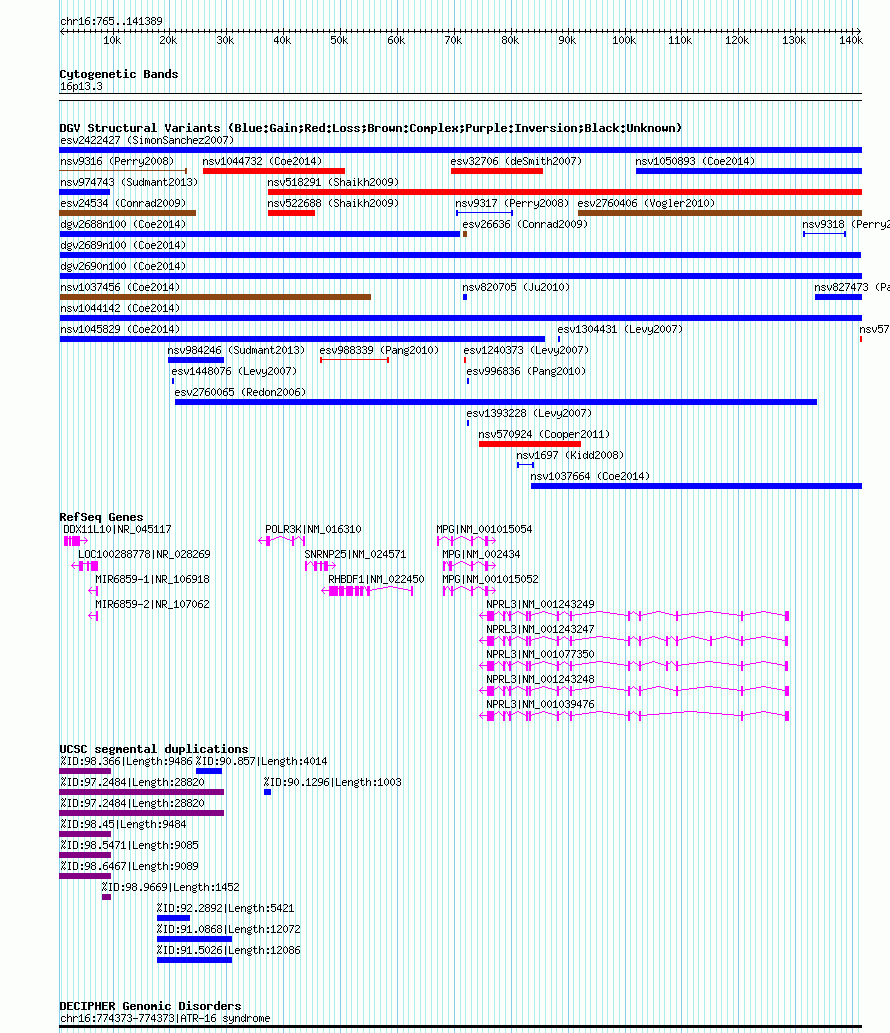Click the long blue bar under esv2760065 (Redon2006)
The height and width of the screenshot is (1033, 890).
(x=496, y=403)
